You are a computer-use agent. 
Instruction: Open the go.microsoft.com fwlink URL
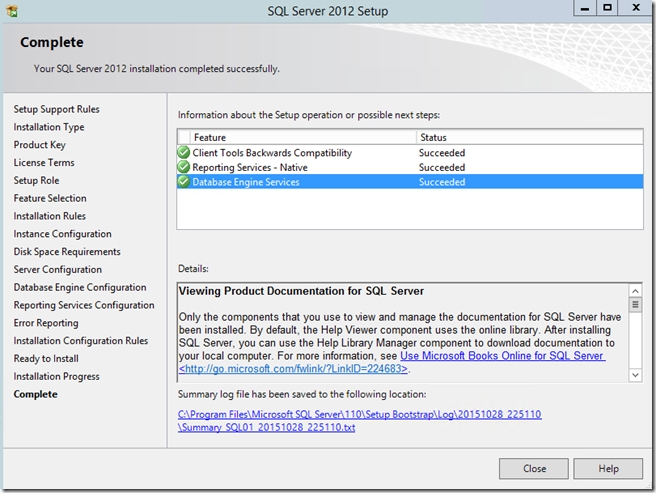(293, 369)
